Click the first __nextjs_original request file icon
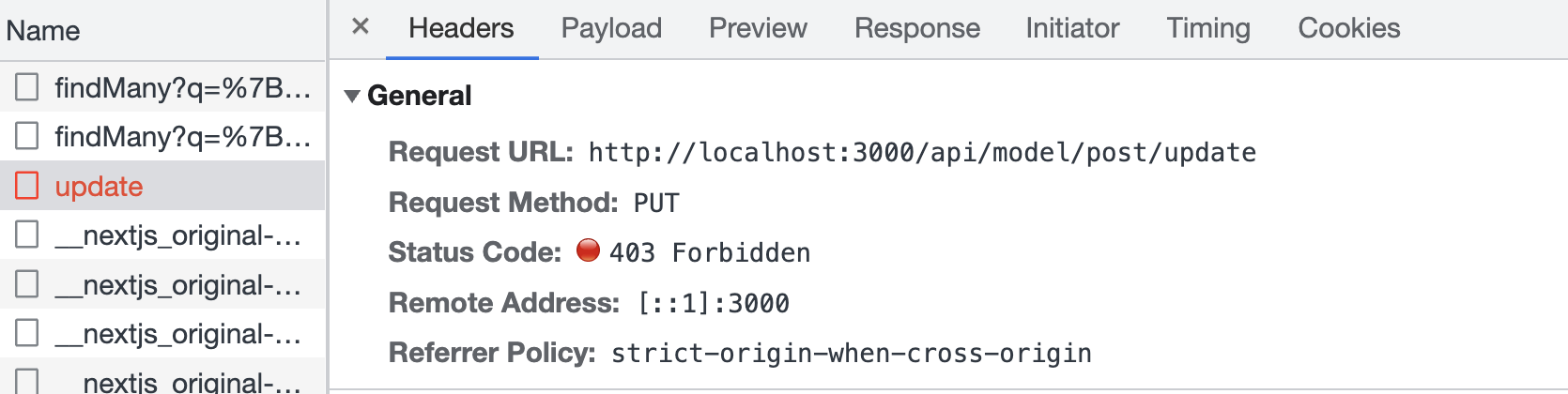Viewport: 1568px width, 394px height. coord(27,235)
